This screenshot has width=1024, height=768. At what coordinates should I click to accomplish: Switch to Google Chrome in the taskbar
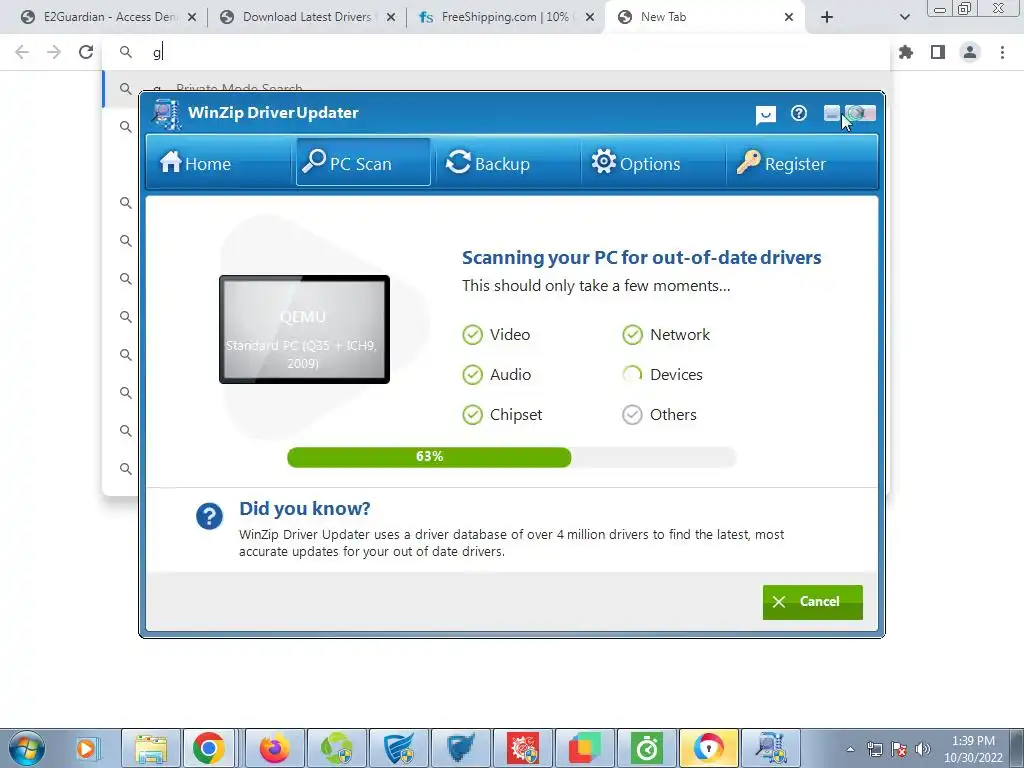[x=209, y=748]
